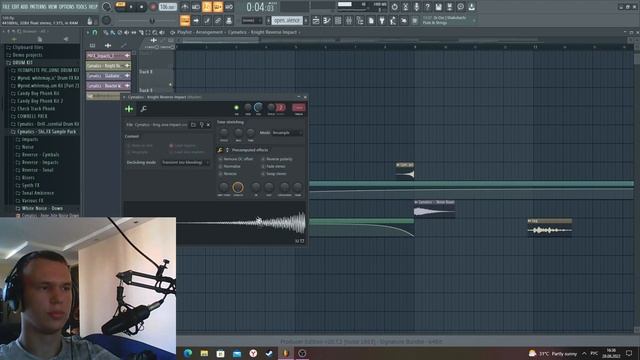Open the Tonal Ambience subfolder

coord(38,193)
